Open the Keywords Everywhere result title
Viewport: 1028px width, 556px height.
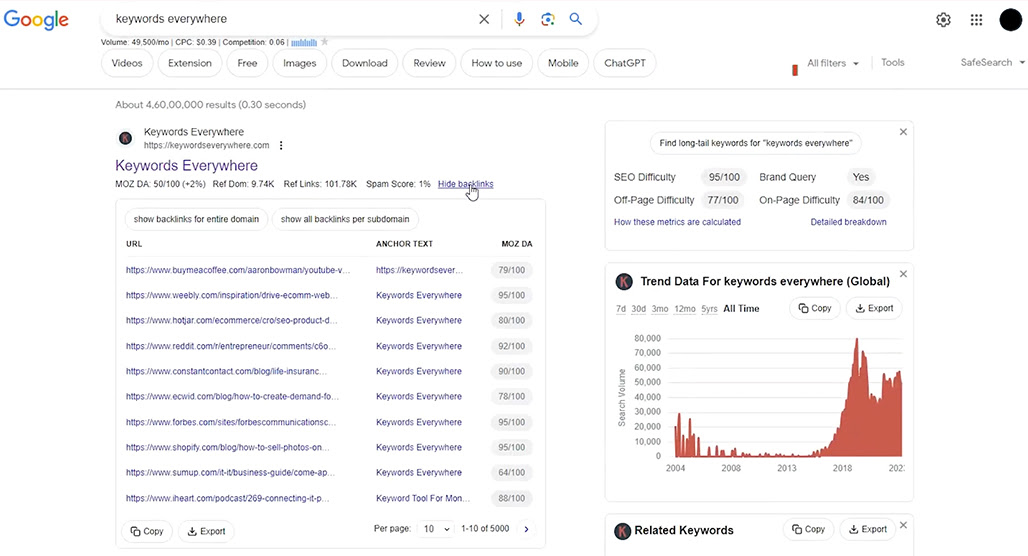tap(186, 166)
